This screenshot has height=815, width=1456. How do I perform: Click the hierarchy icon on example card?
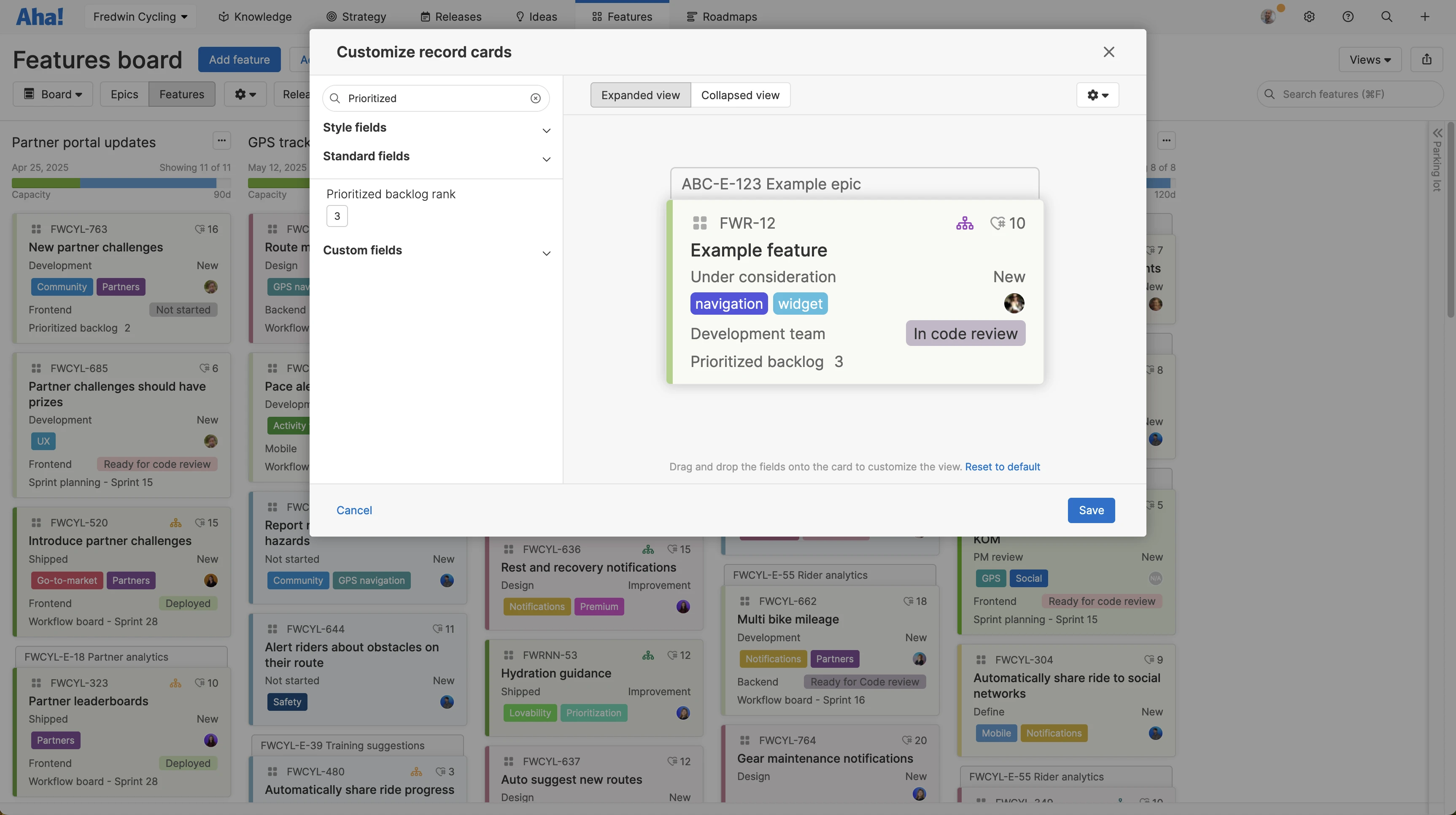click(964, 223)
